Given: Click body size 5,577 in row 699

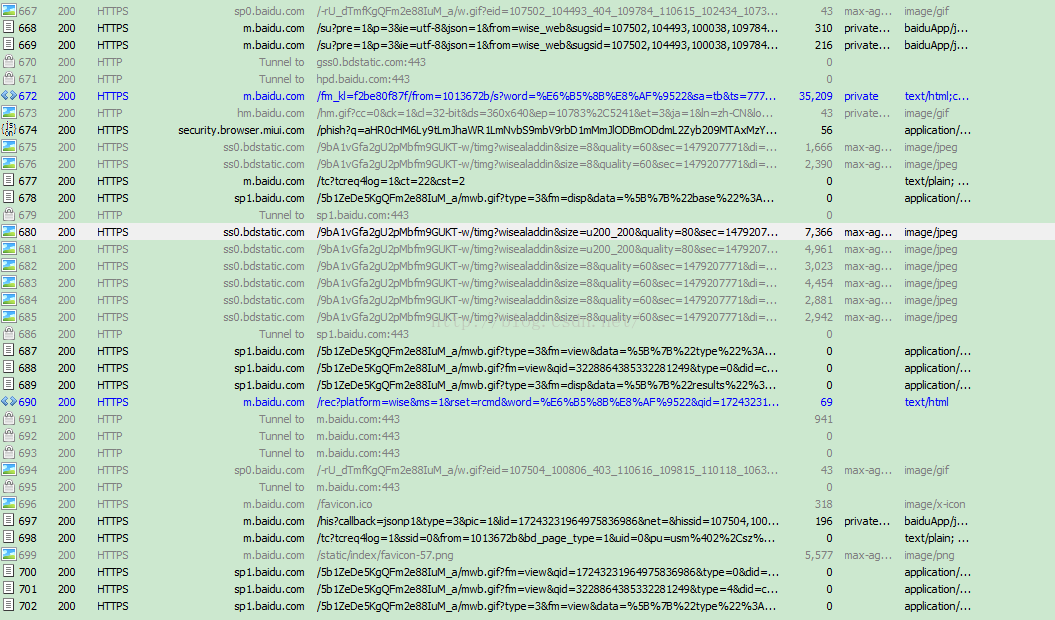Looking at the screenshot, I should pos(819,555).
